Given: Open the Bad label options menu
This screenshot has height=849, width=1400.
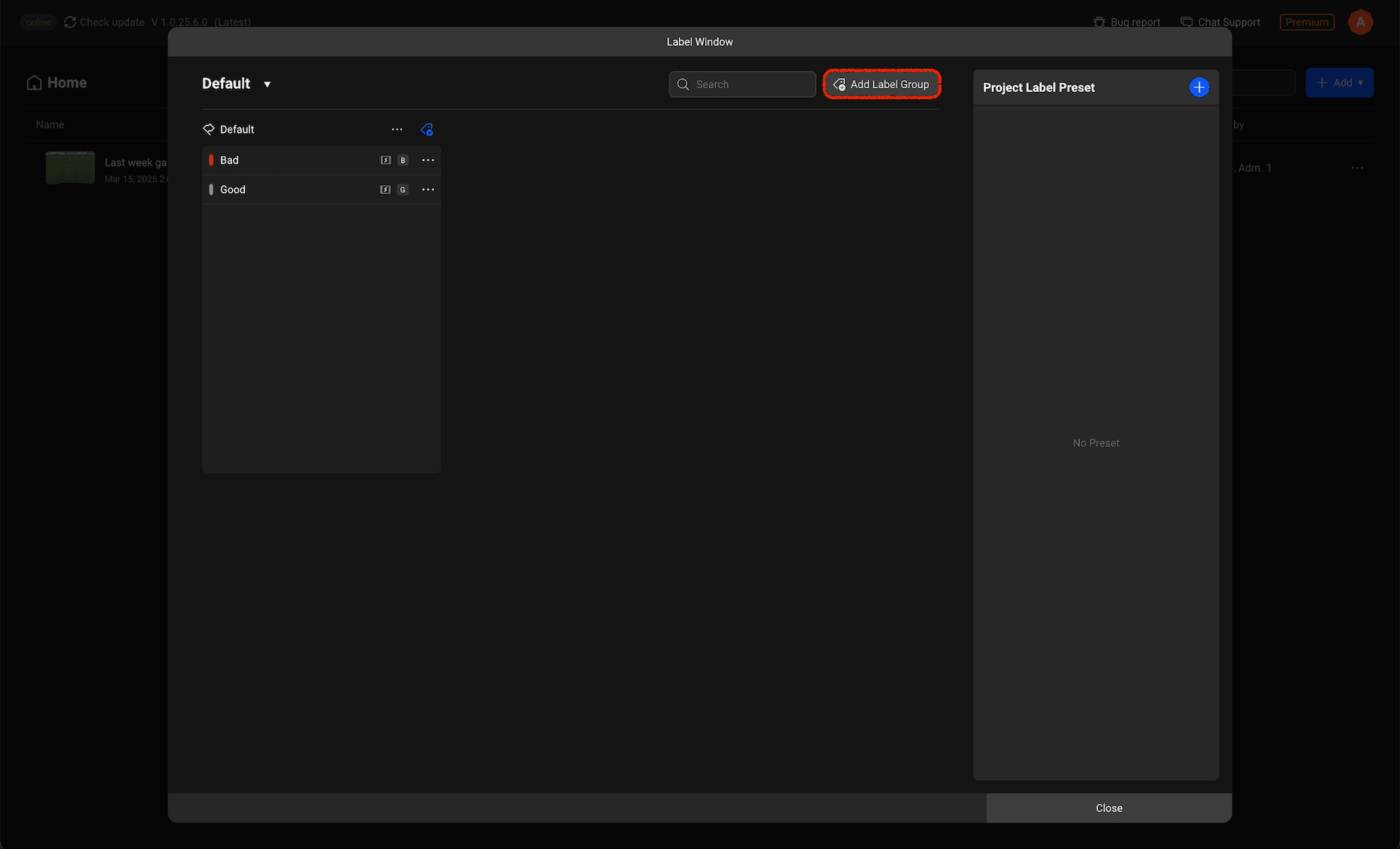Looking at the screenshot, I should 428,160.
